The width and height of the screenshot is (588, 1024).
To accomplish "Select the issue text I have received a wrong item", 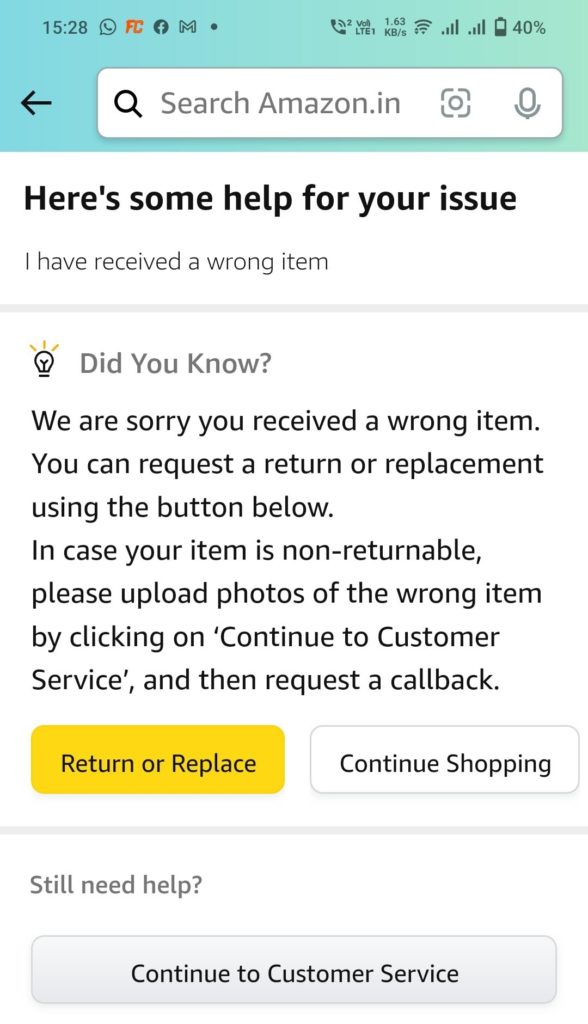I will click(x=175, y=262).
